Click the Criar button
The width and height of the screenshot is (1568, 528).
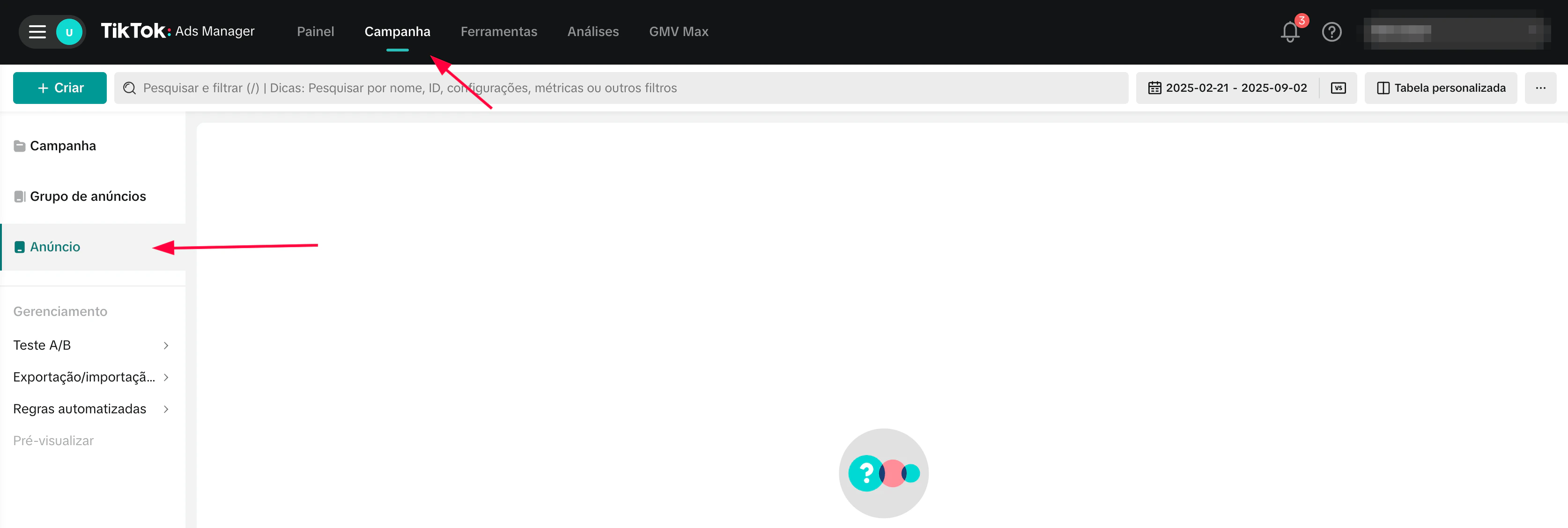point(59,88)
